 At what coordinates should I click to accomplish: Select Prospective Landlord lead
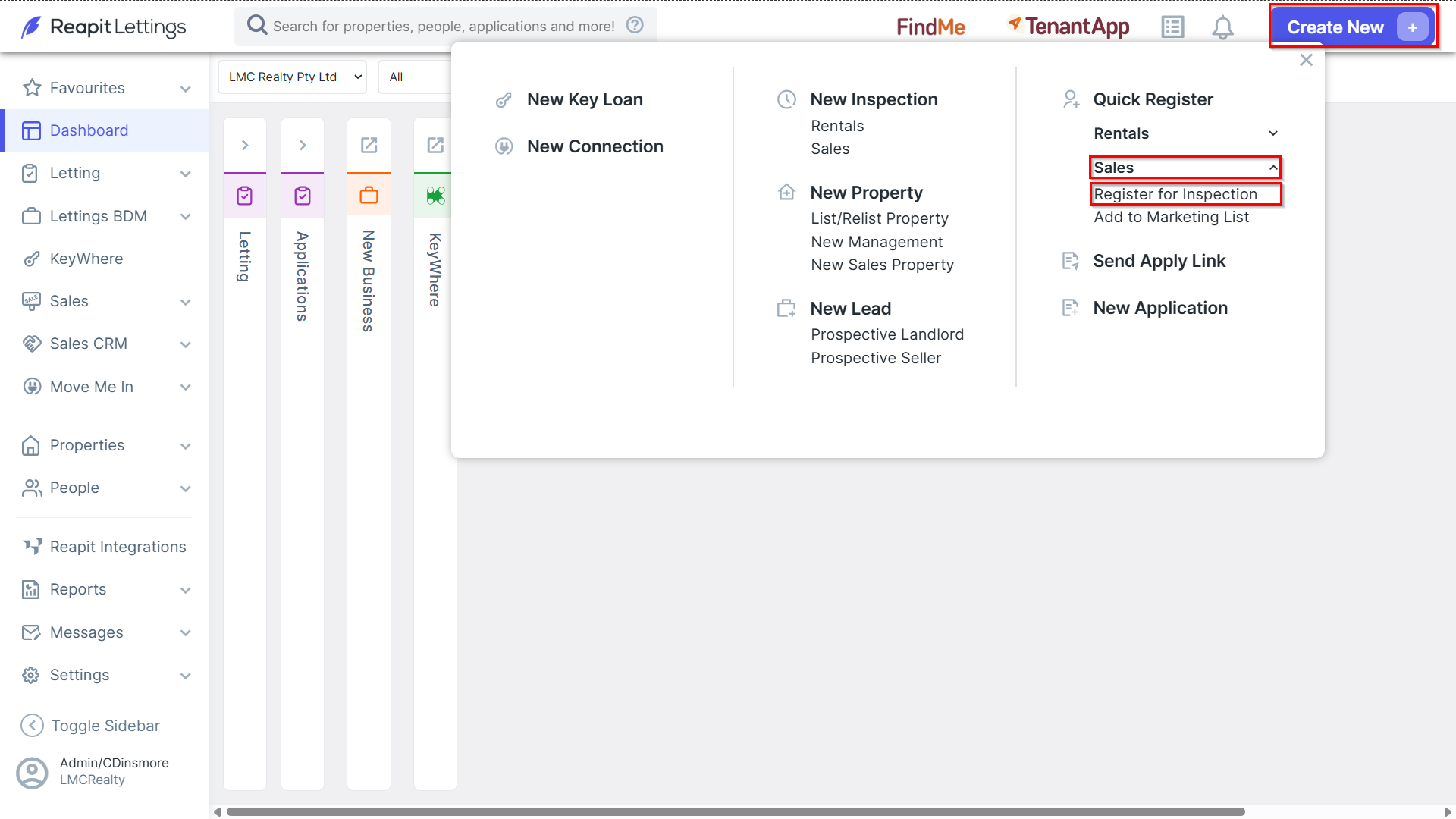(887, 334)
